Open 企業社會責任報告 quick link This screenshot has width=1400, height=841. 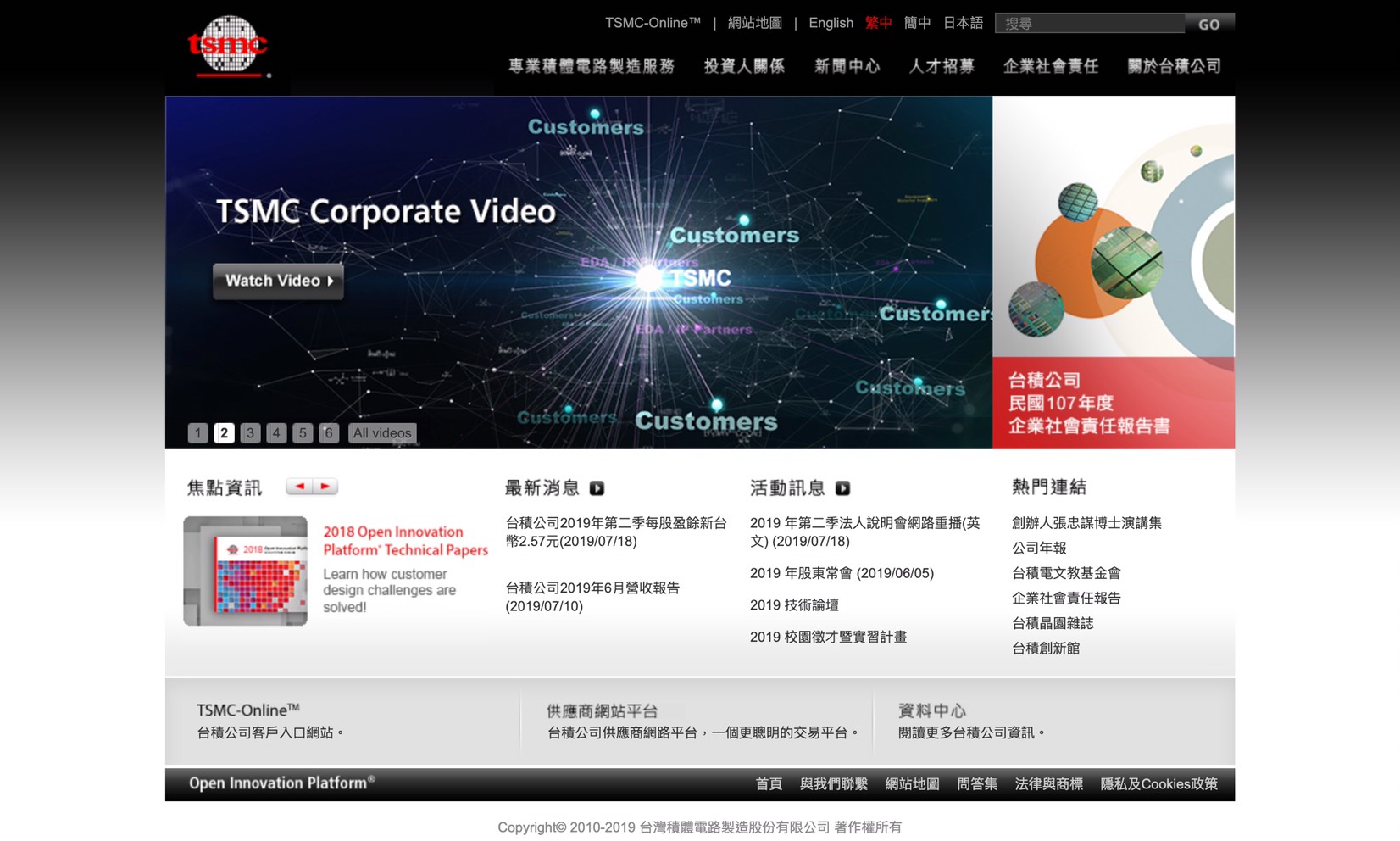click(x=1066, y=599)
